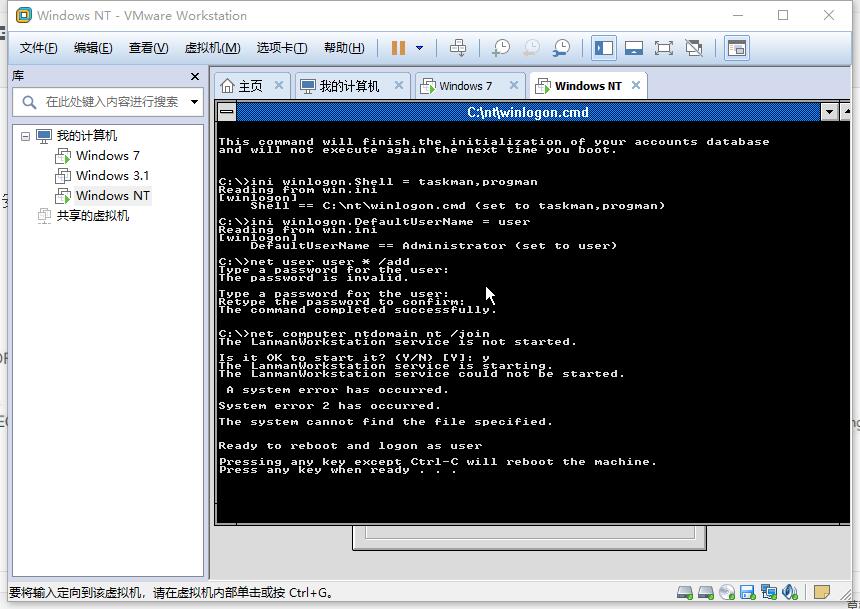Switch to the 我的计算机 tab
The width and height of the screenshot is (860, 609).
point(349,86)
